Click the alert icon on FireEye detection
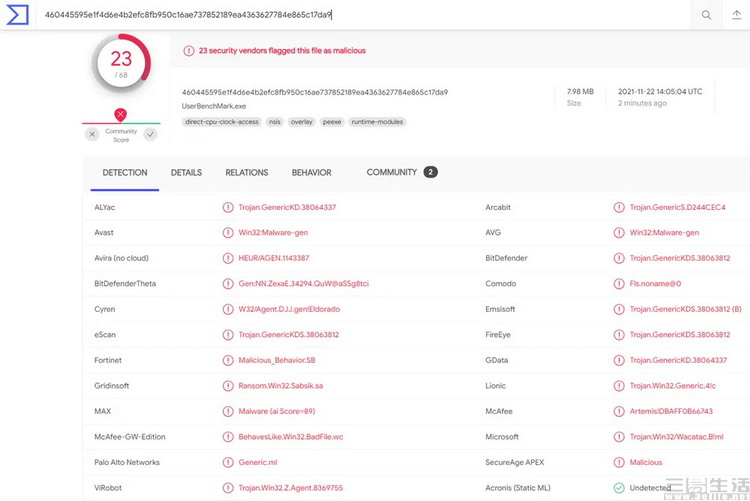The image size is (750, 501). 619,334
